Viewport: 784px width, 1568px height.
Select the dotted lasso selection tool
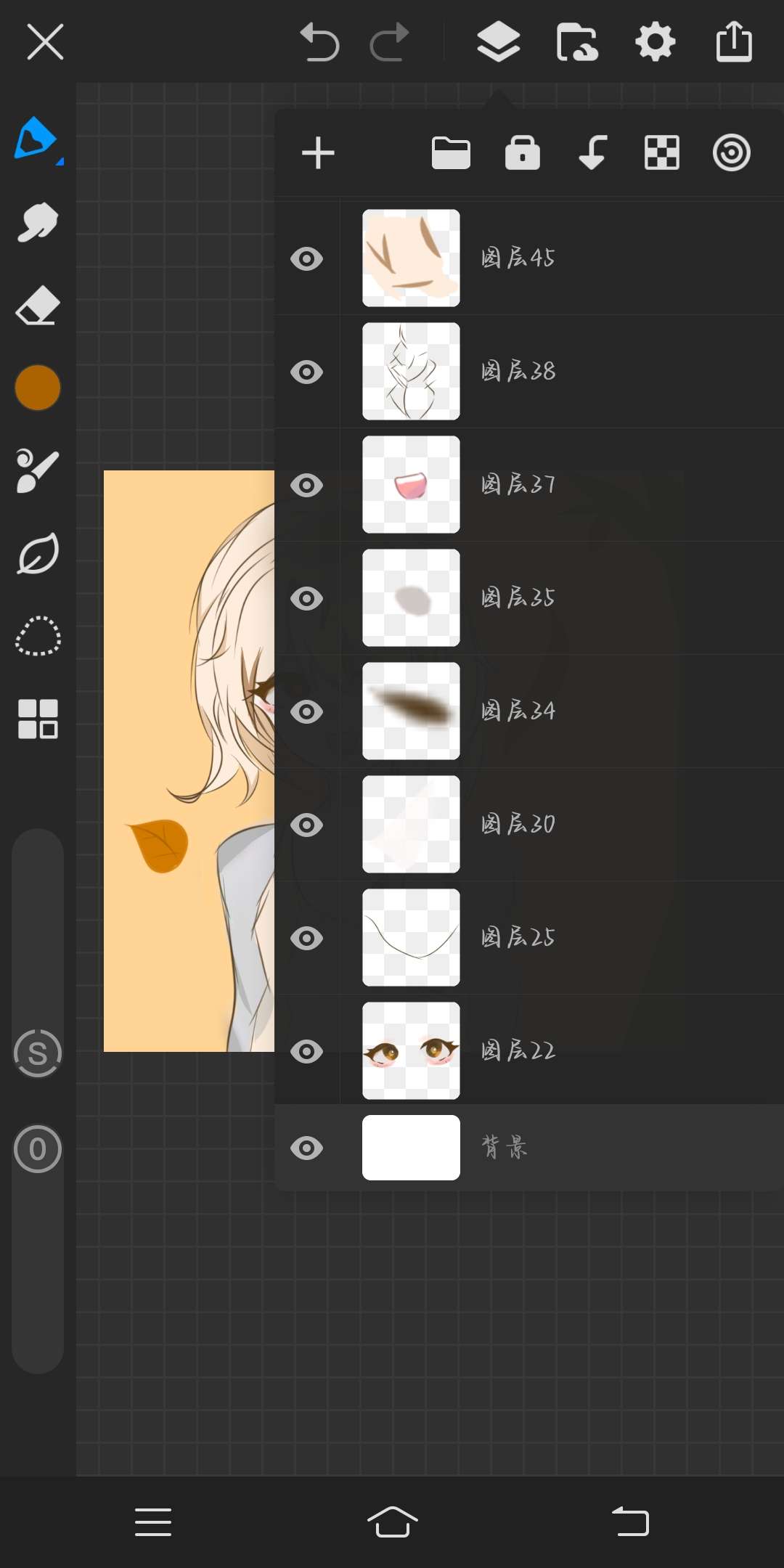[x=38, y=637]
